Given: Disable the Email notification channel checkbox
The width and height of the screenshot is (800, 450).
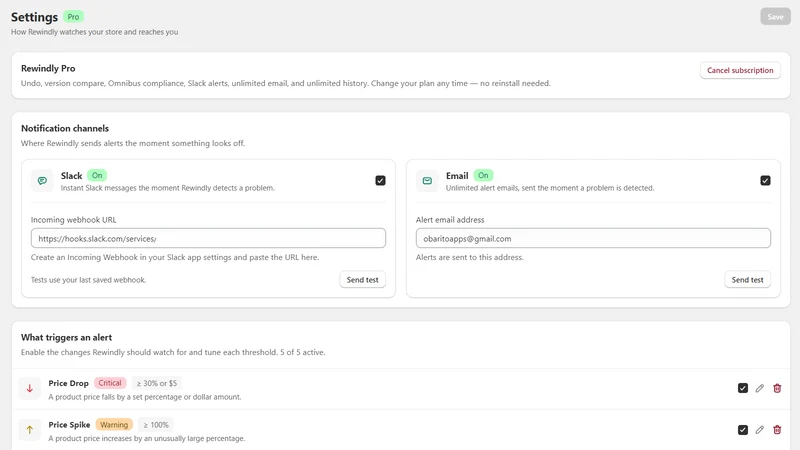Looking at the screenshot, I should (x=765, y=181).
